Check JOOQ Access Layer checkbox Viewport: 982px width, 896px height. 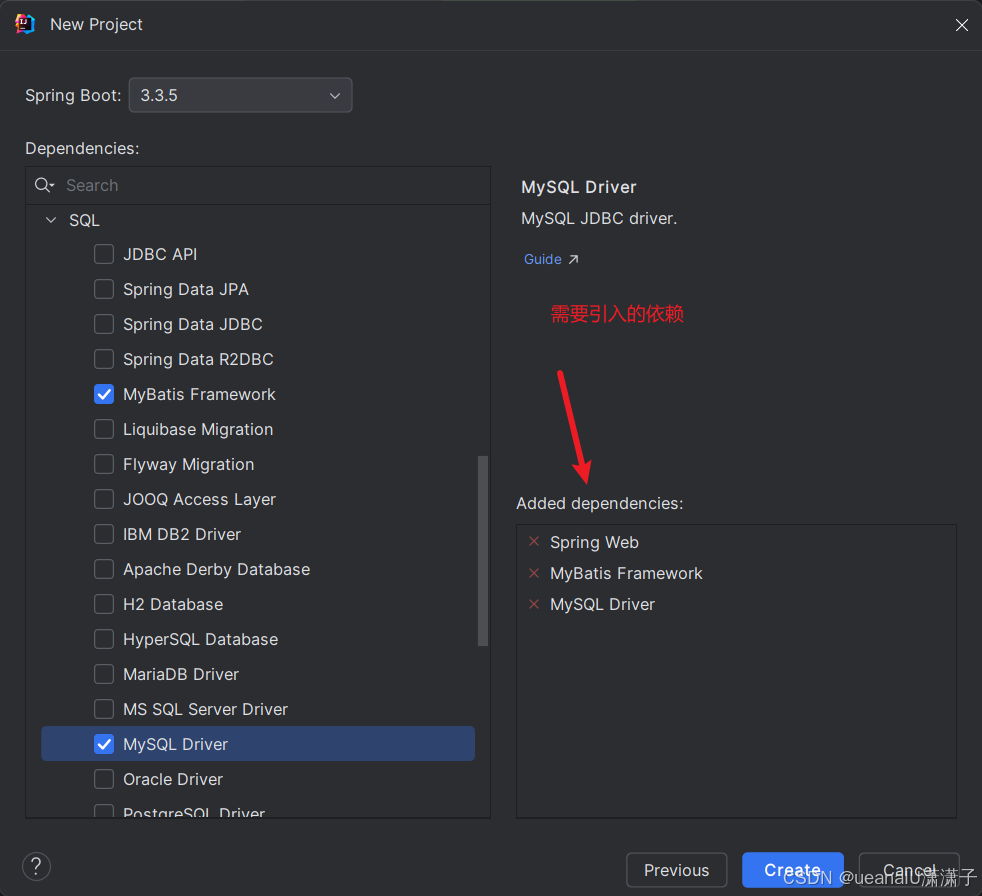[104, 499]
